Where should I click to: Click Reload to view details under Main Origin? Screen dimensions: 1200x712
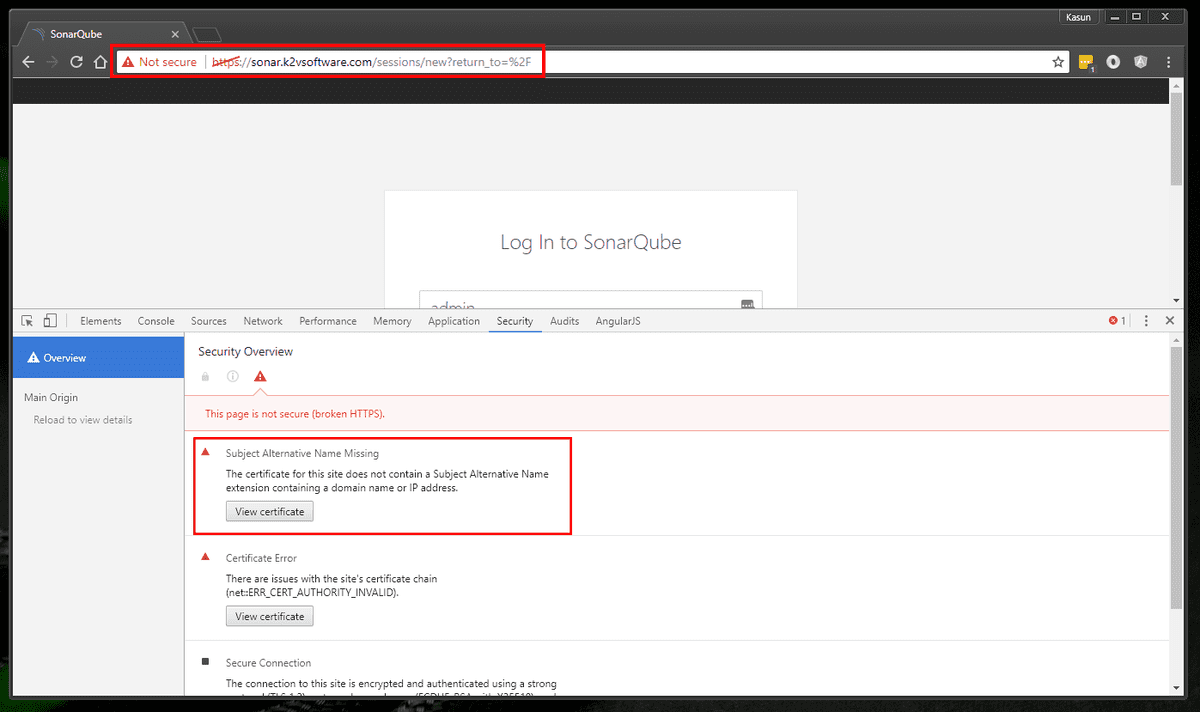(x=82, y=419)
